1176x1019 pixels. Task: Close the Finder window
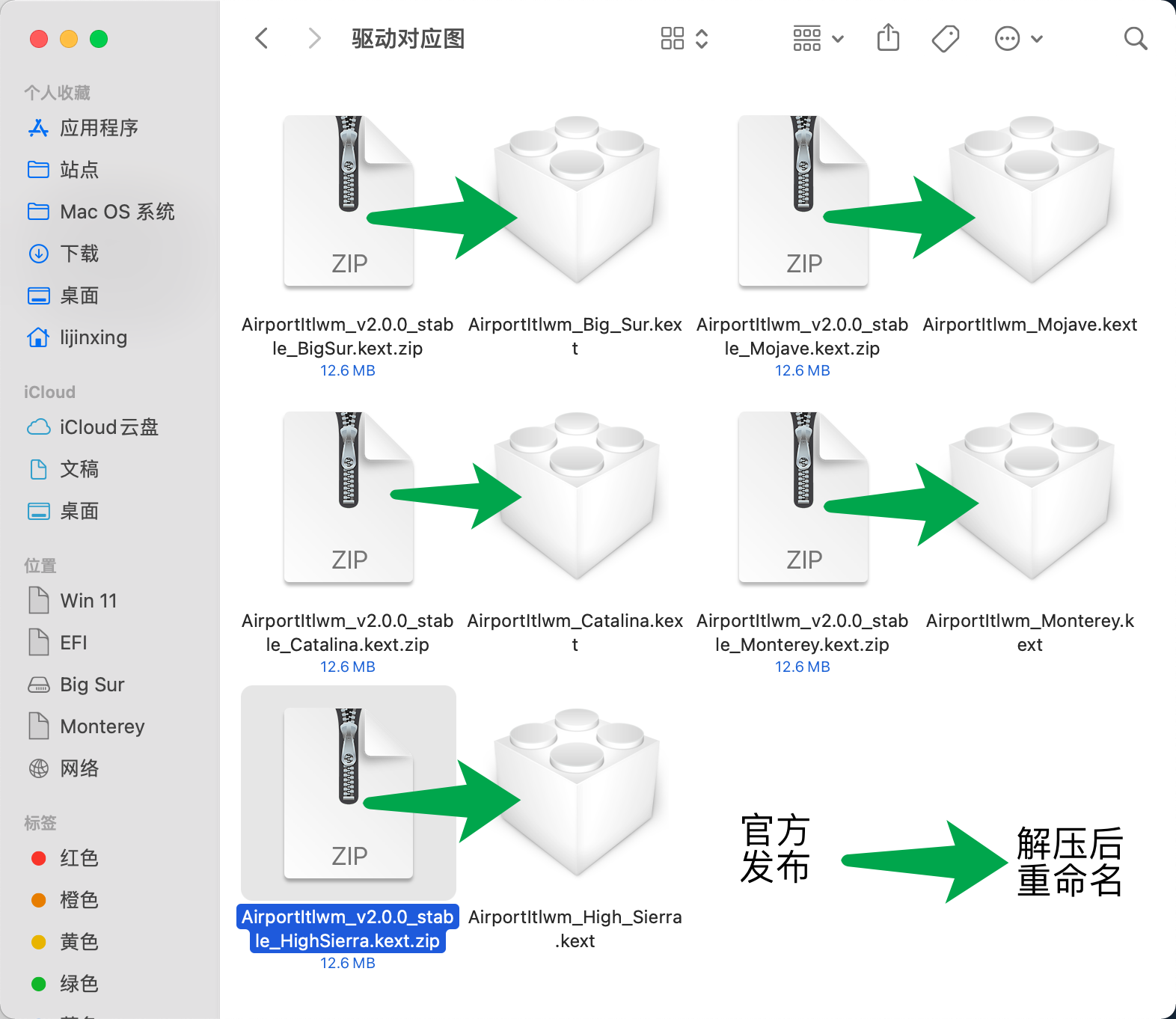click(39, 39)
